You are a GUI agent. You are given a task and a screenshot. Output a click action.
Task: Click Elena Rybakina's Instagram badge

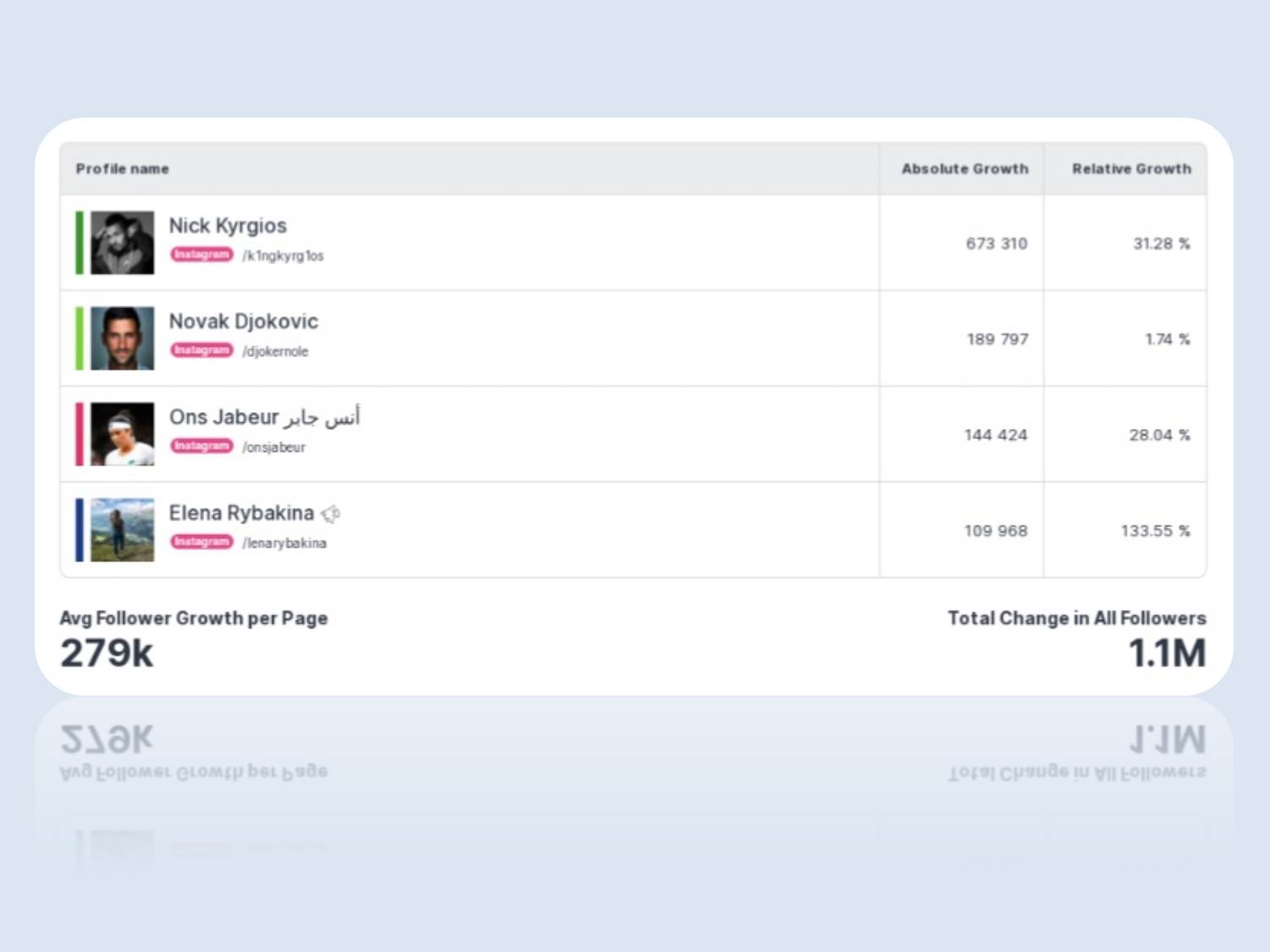(x=202, y=542)
